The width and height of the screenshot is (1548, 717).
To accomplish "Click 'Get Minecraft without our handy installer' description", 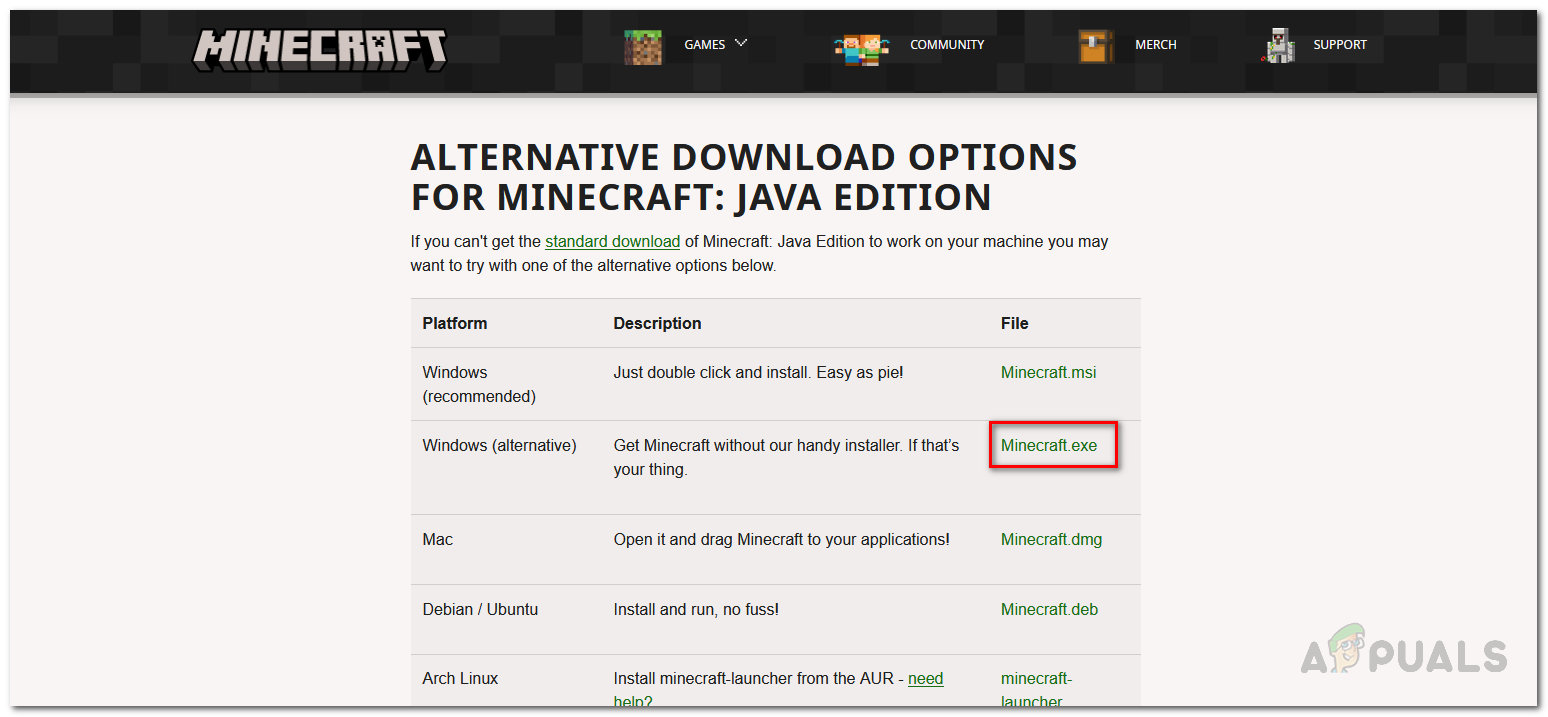I will 786,457.
